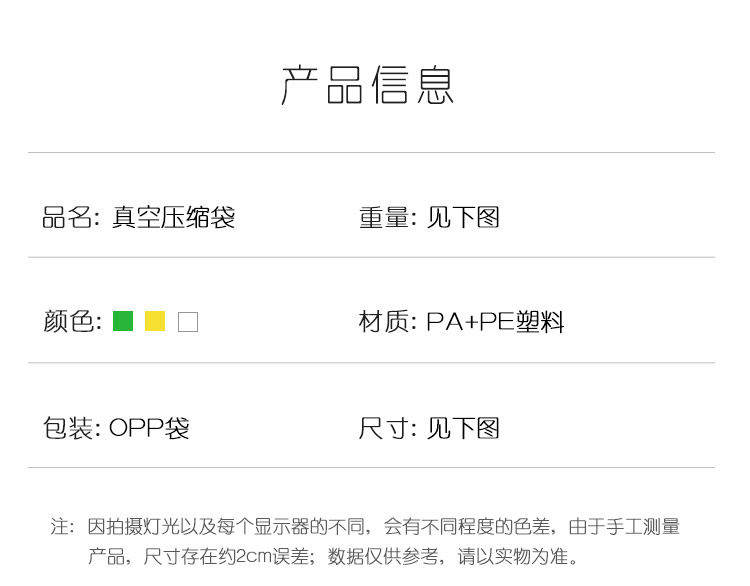Select the PA+PE塑料 material text
The image size is (750, 586).
pyautogui.click(x=495, y=322)
